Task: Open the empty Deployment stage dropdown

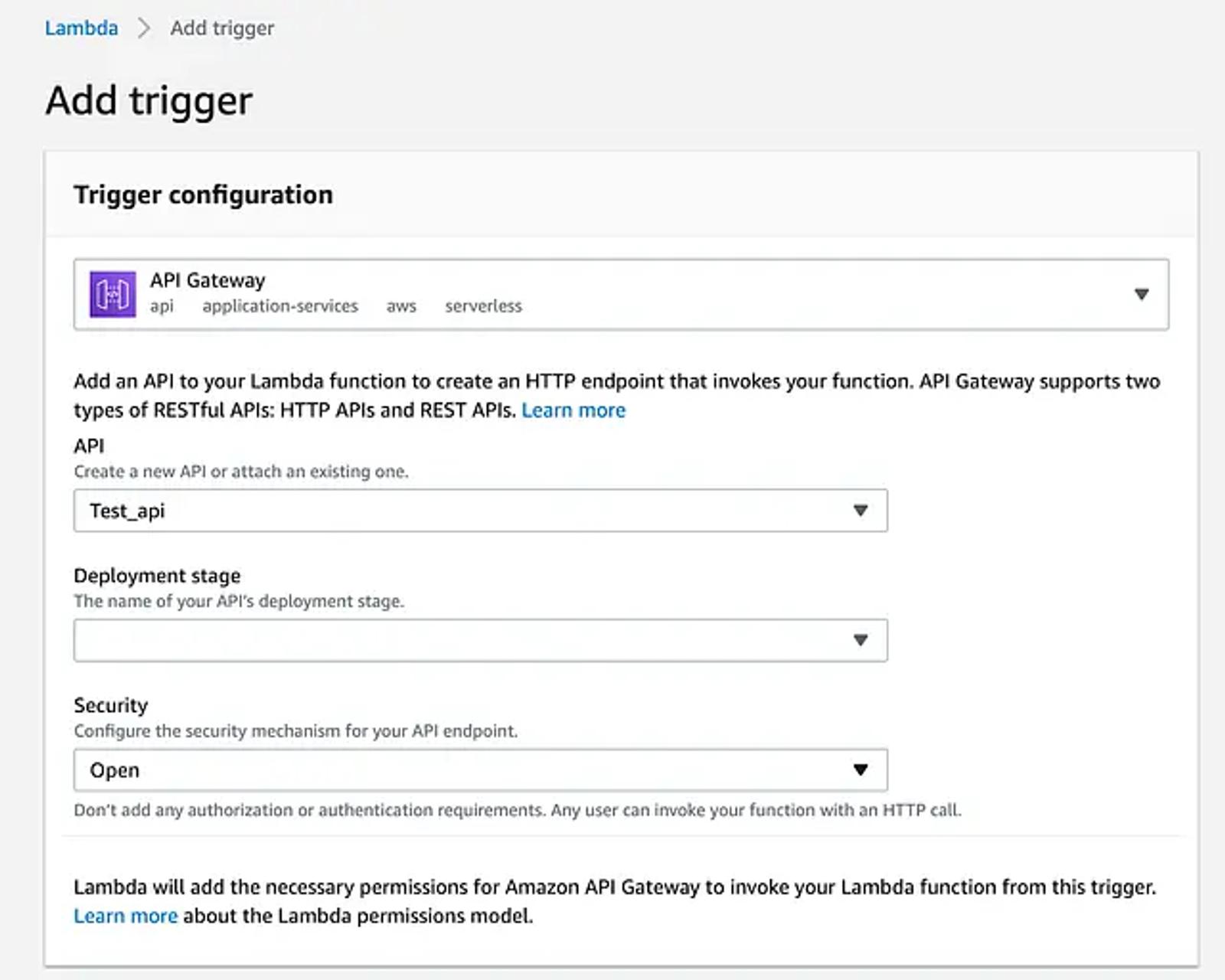Action: (x=481, y=640)
